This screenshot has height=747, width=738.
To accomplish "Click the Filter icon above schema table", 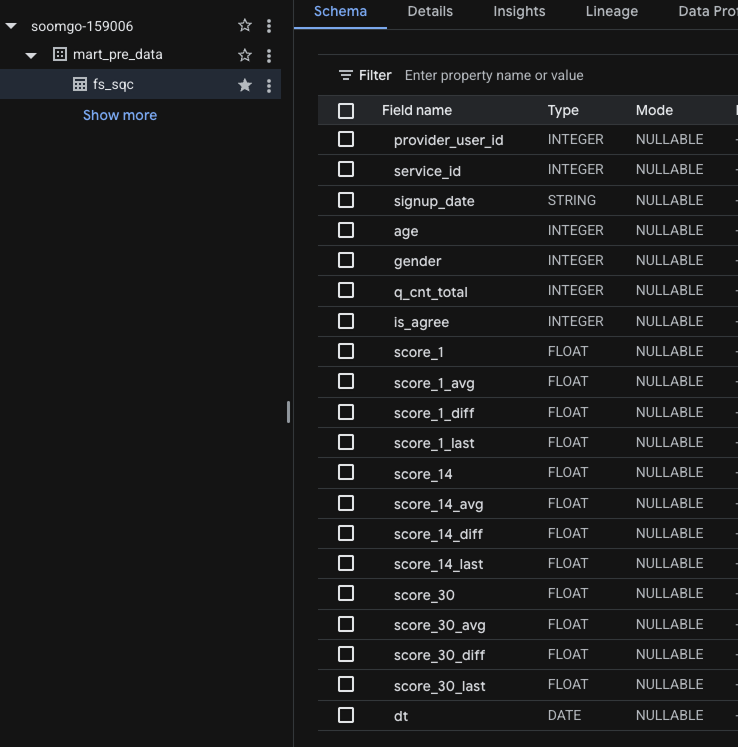I will [346, 75].
